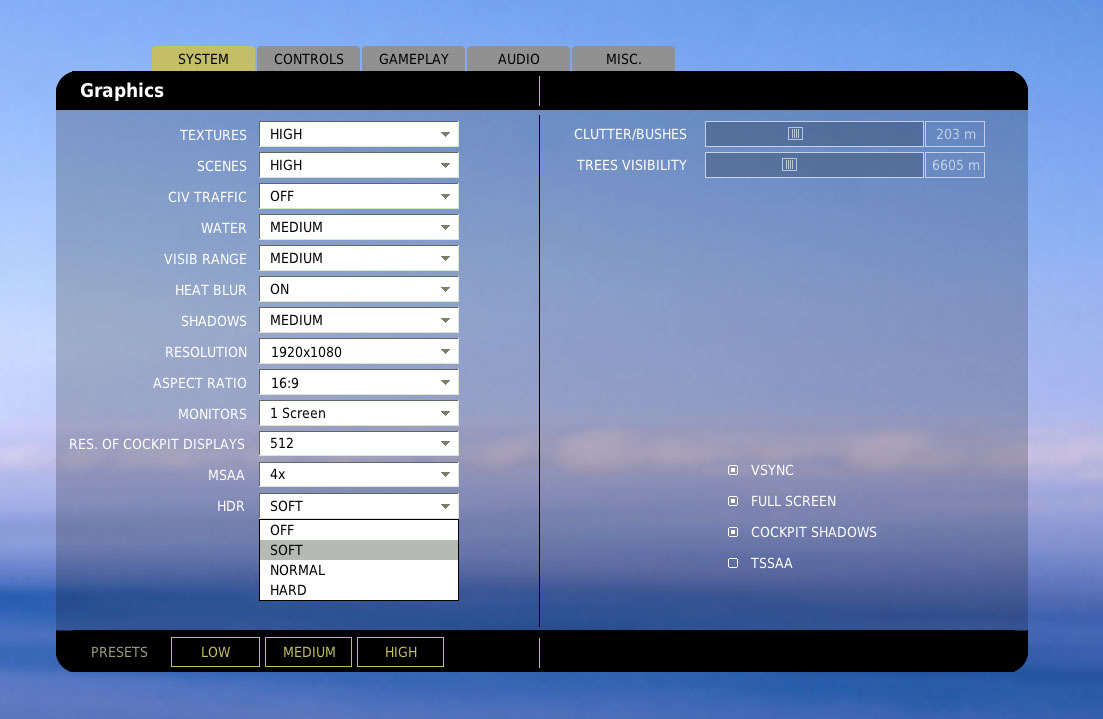The image size is (1103, 719).
Task: Expand the SHADOWS dropdown
Action: pyautogui.click(x=359, y=320)
